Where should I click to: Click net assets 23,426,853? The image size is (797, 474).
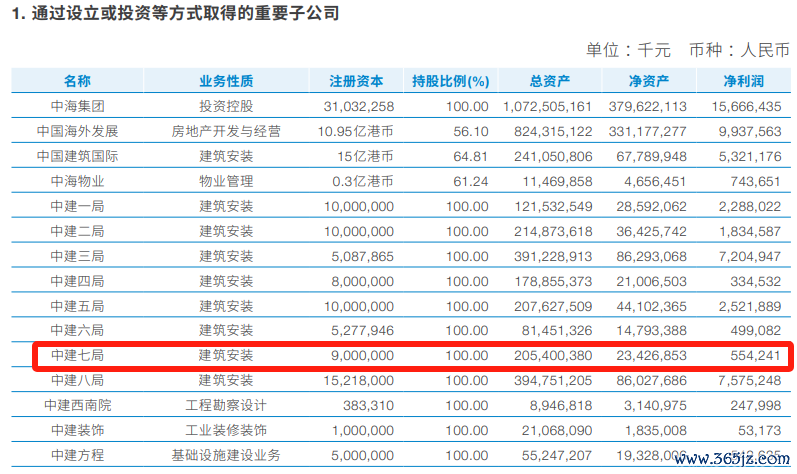[x=652, y=355]
